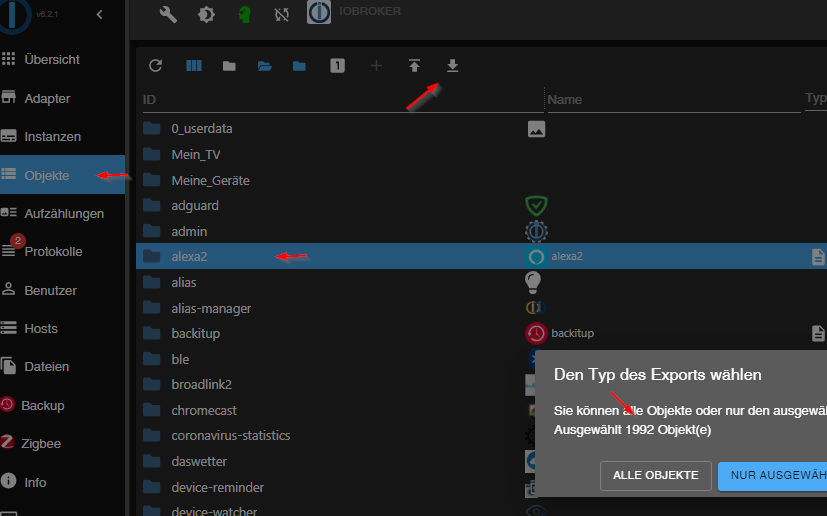This screenshot has height=516, width=827.
Task: Click the admin adapter icon
Action: point(536,231)
